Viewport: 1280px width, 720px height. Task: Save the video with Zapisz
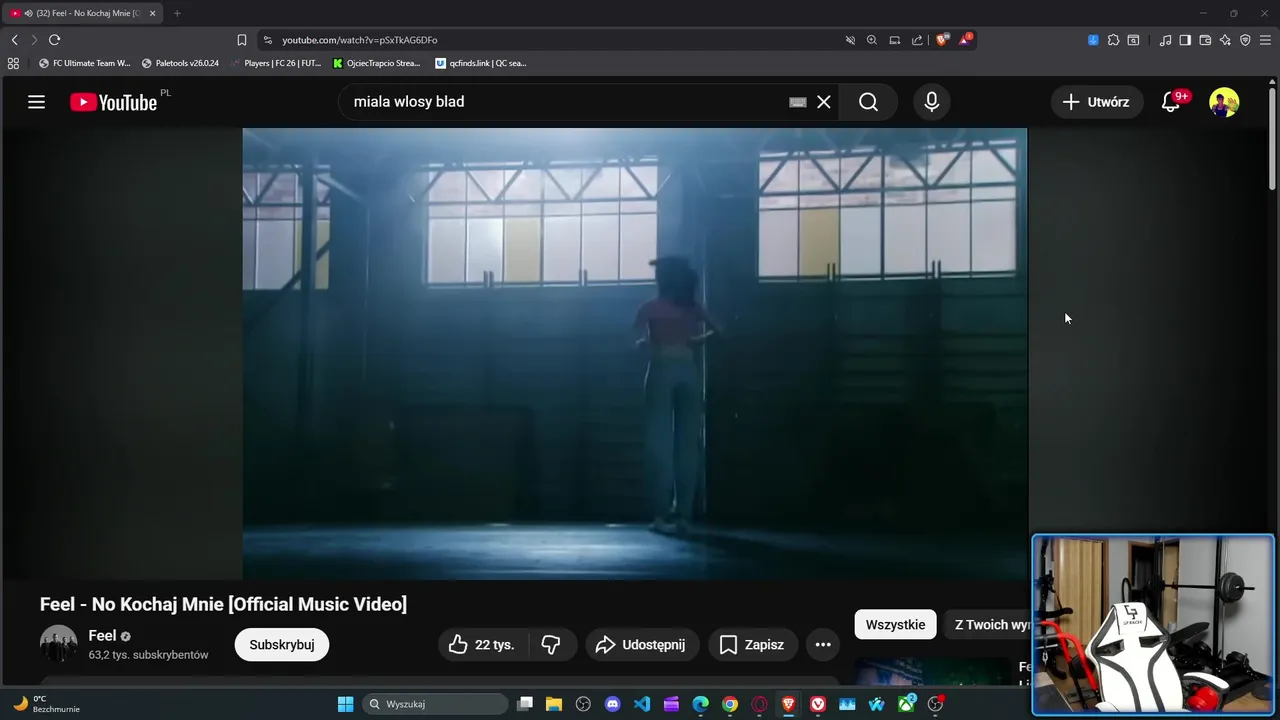[x=753, y=645]
